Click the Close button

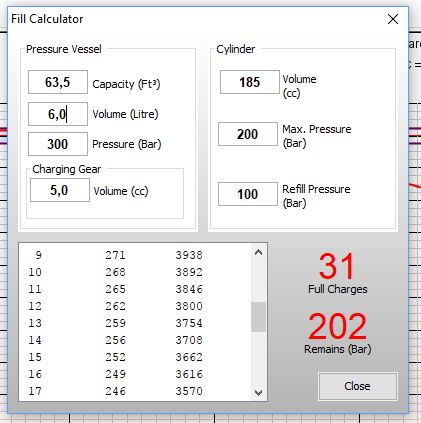pos(358,386)
